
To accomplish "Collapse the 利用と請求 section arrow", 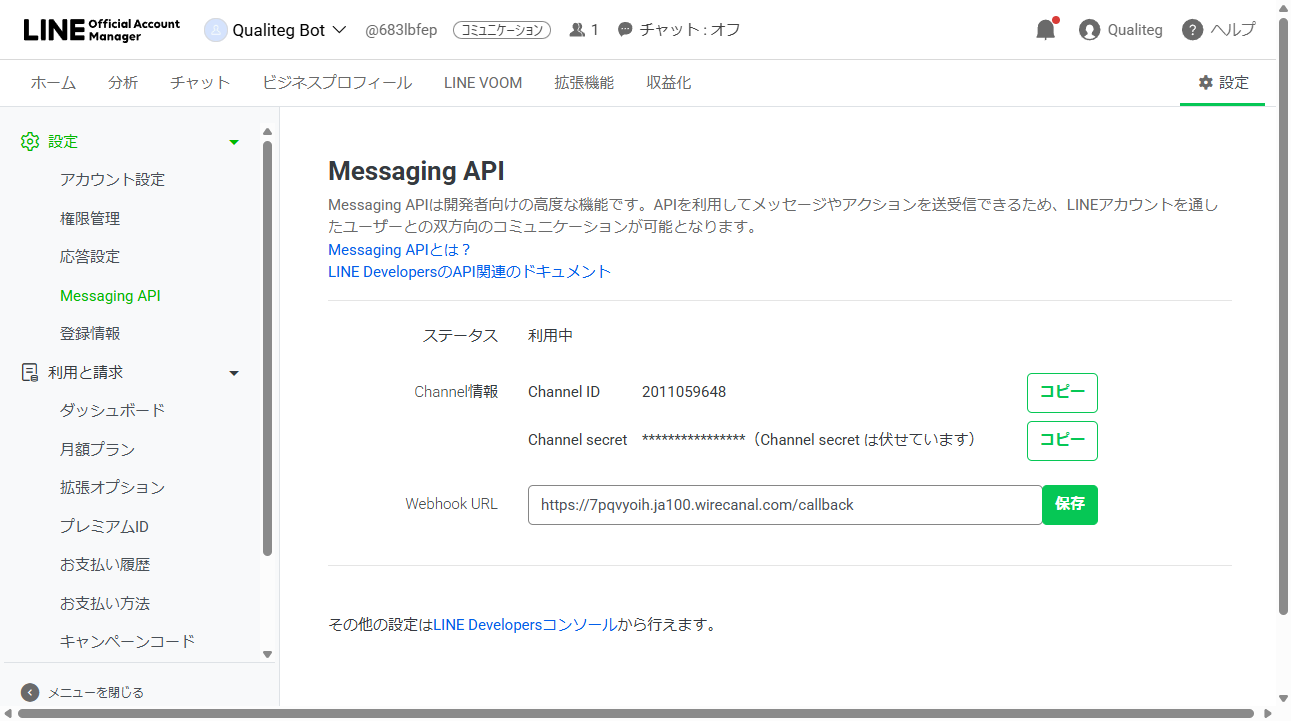I will tap(234, 373).
